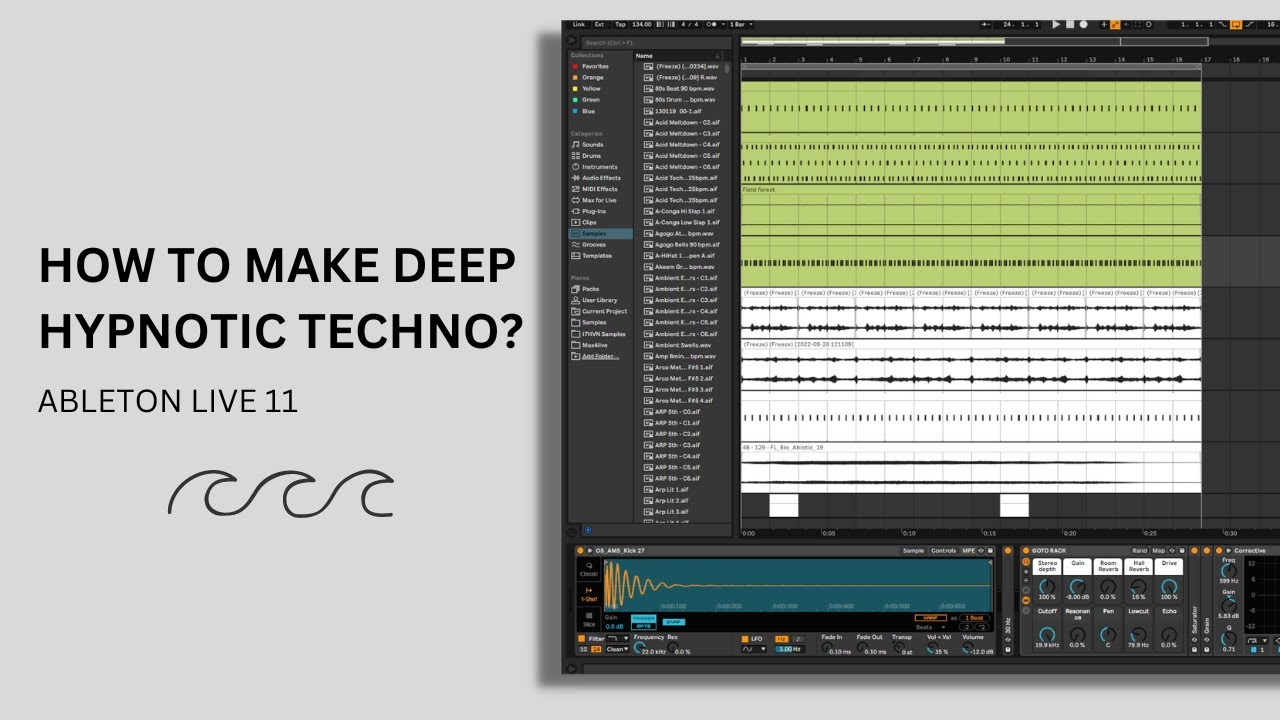Screen dimensions: 1280x720
Task: Open the Max for Live category
Action: tap(598, 200)
